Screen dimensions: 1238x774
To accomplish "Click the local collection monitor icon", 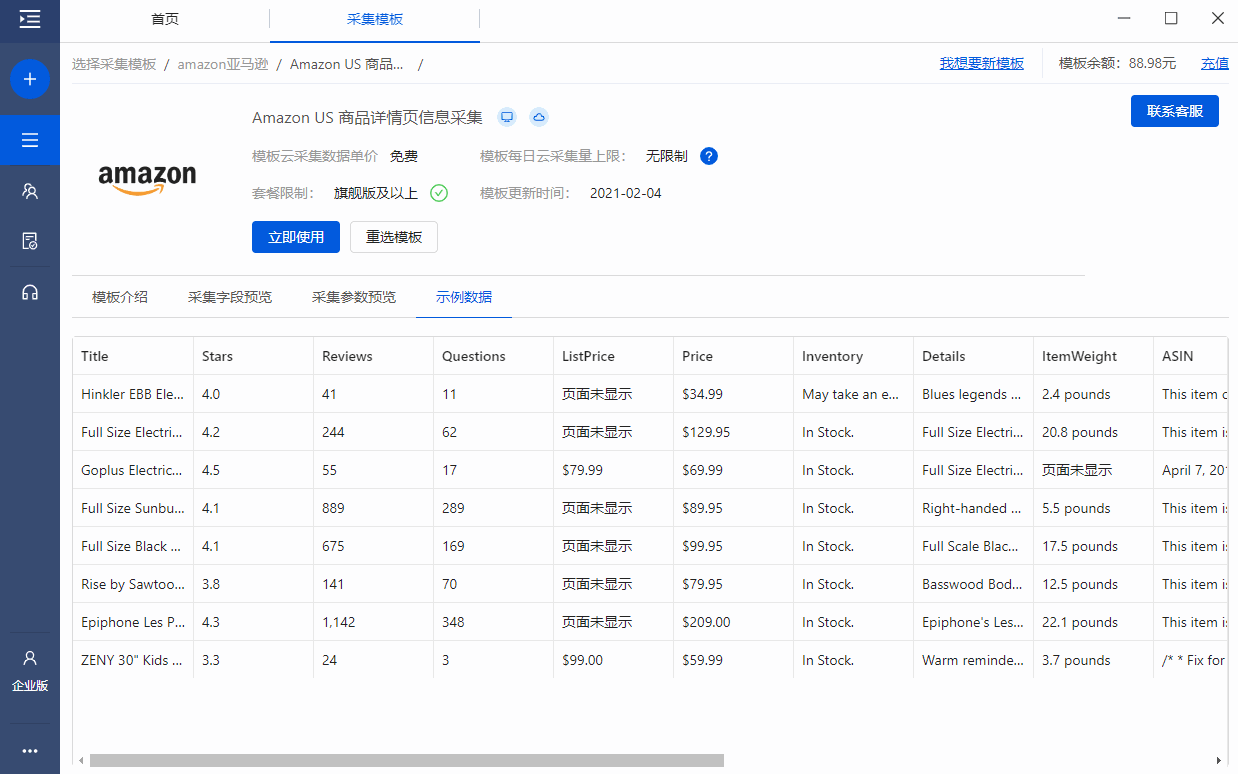I will pos(507,117).
